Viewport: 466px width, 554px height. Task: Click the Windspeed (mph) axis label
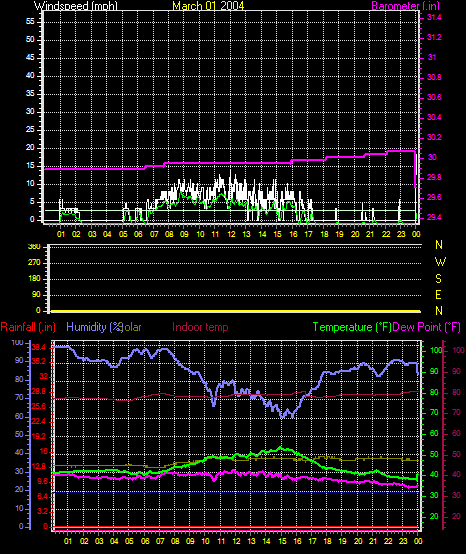[x=76, y=6]
